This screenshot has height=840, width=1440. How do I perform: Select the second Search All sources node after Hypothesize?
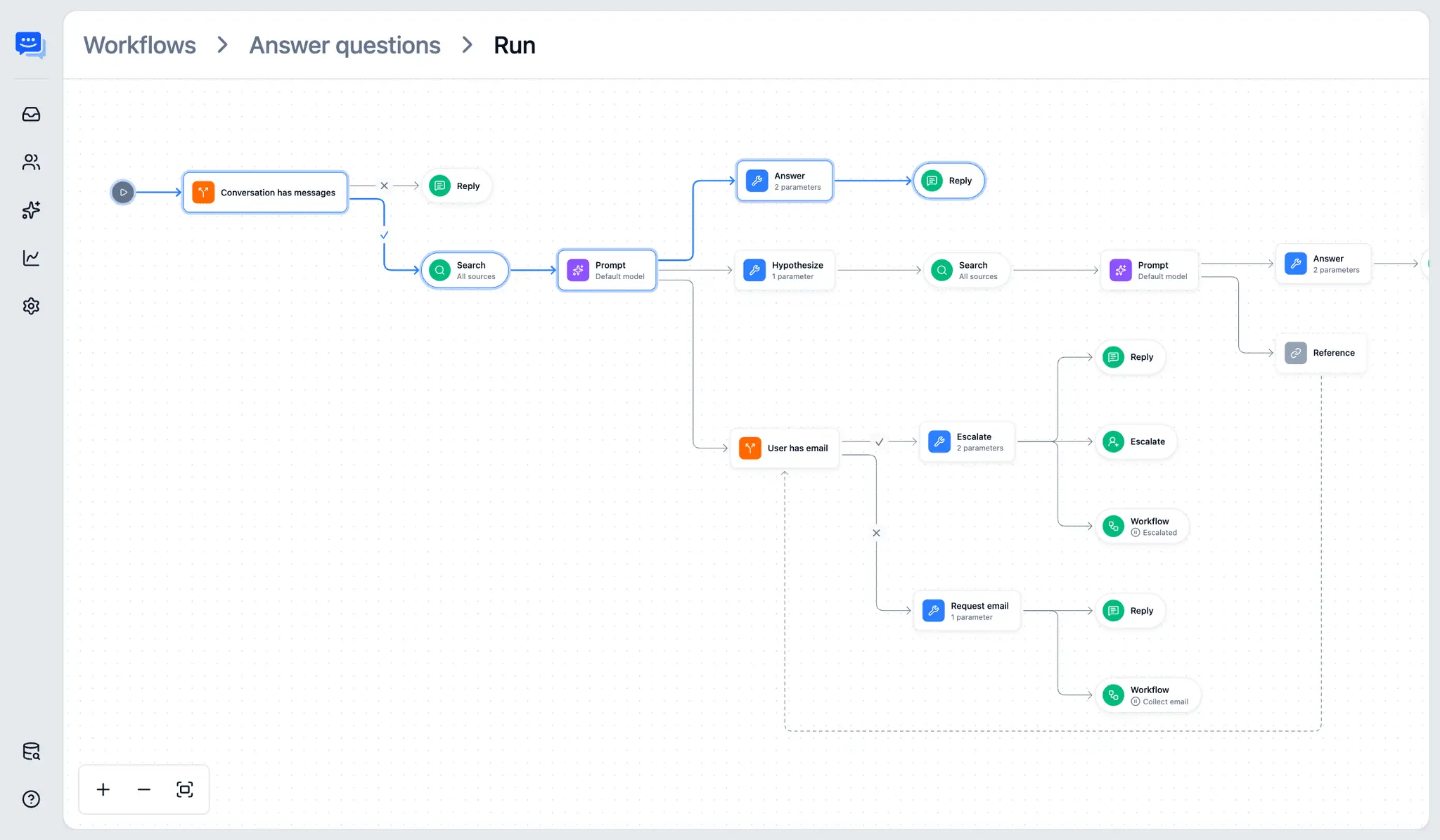967,270
